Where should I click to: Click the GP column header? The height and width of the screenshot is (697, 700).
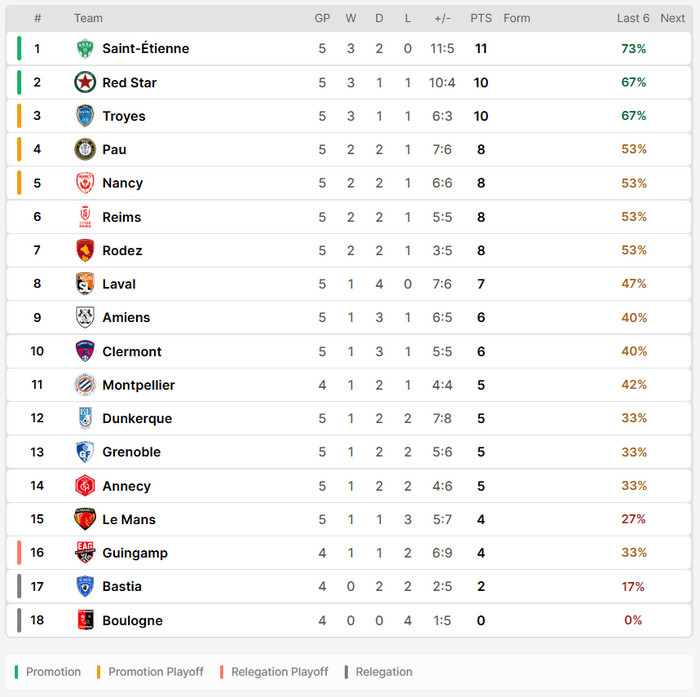pos(322,18)
